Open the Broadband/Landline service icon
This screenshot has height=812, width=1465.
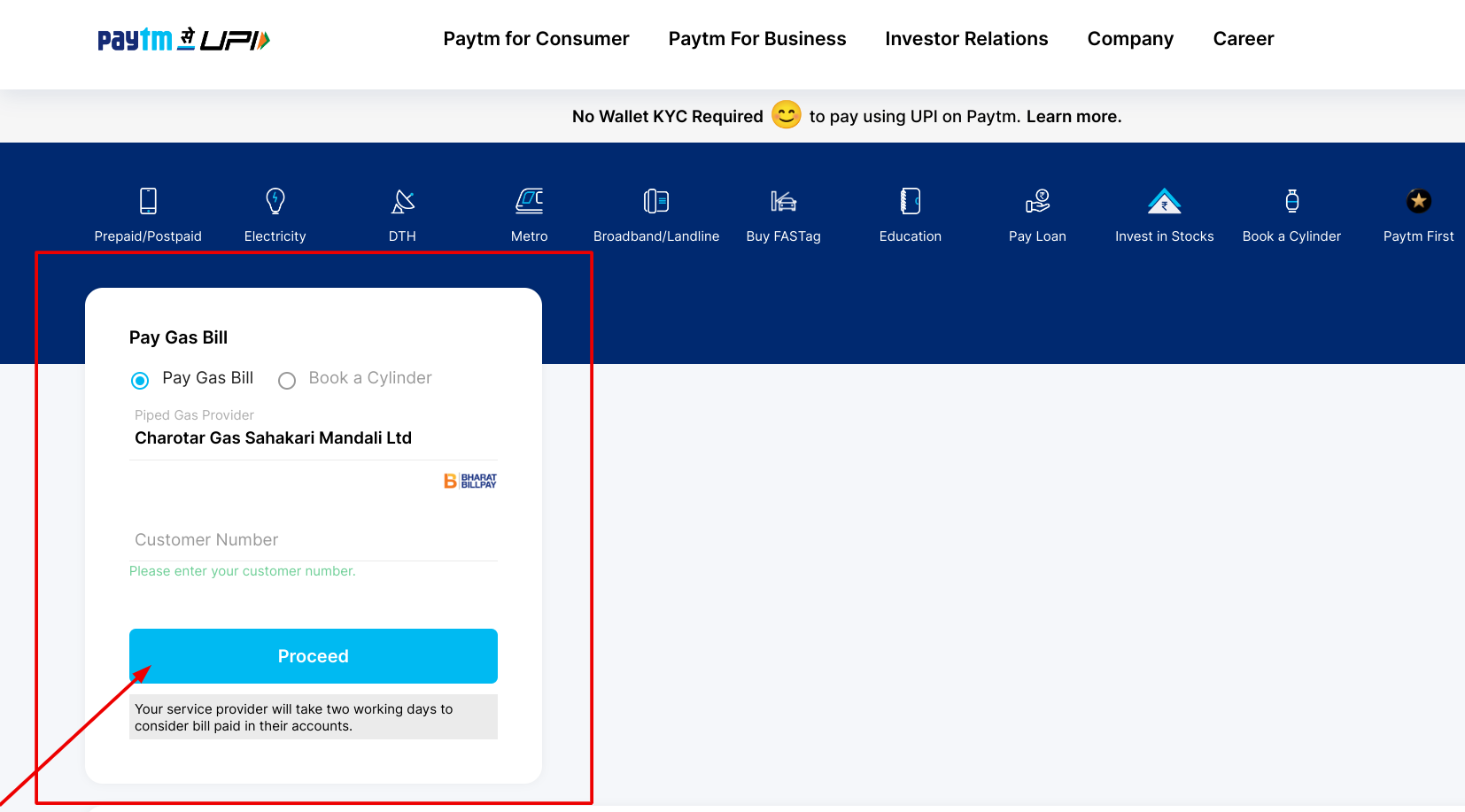coord(656,201)
